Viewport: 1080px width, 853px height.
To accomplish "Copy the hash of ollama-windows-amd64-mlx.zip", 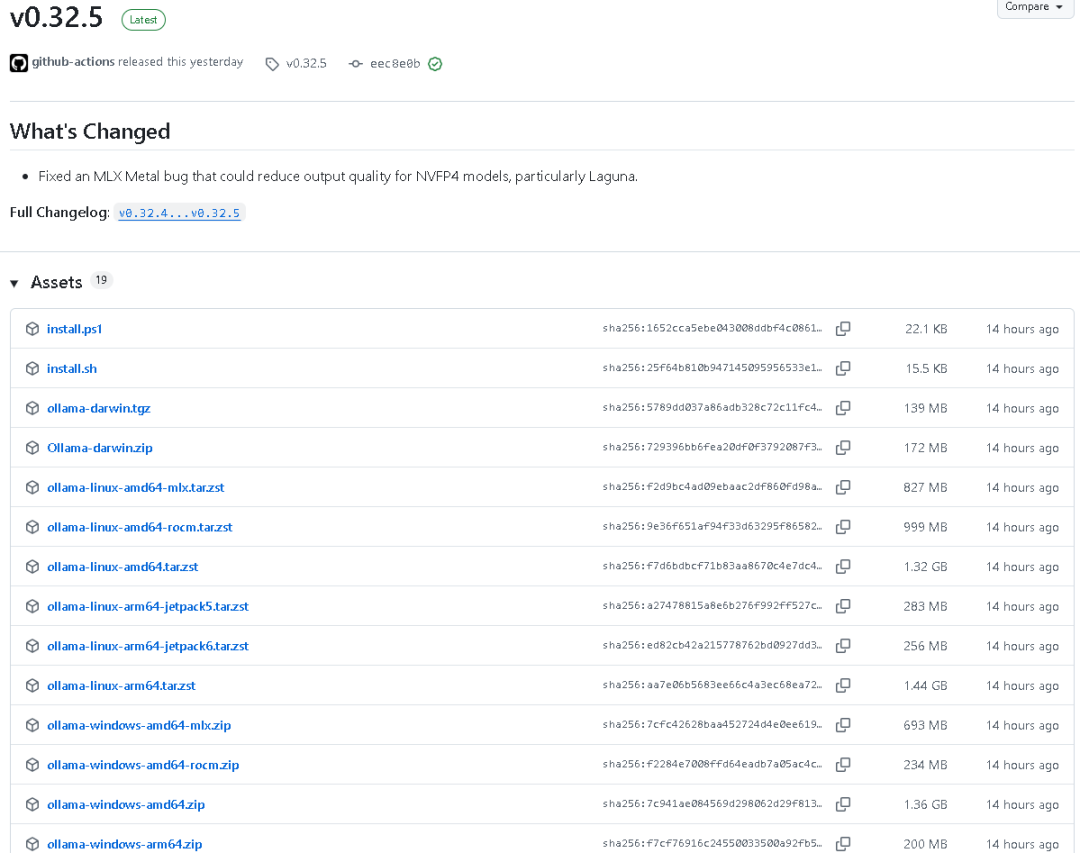I will [x=842, y=725].
